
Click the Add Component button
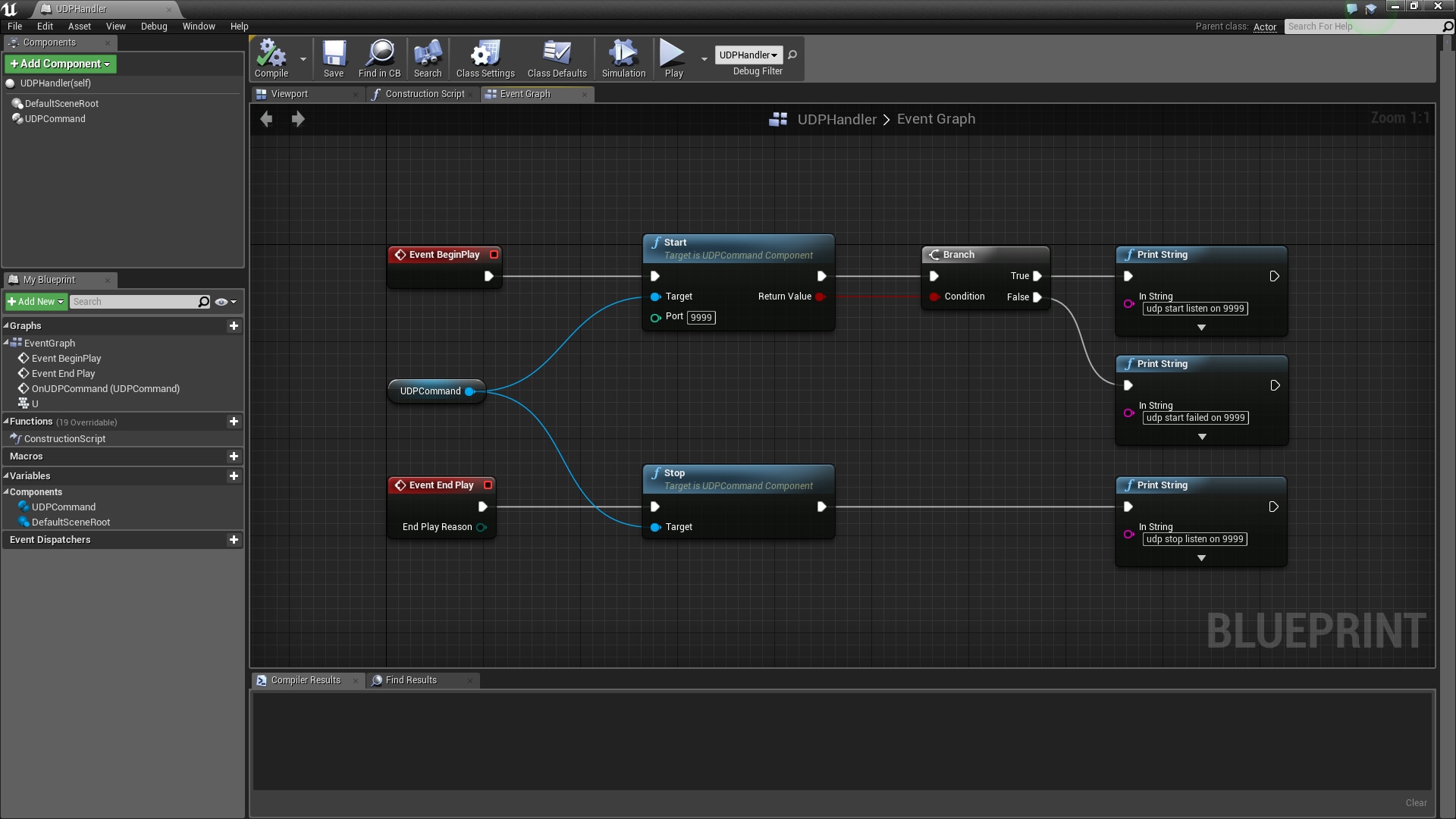[x=61, y=64]
